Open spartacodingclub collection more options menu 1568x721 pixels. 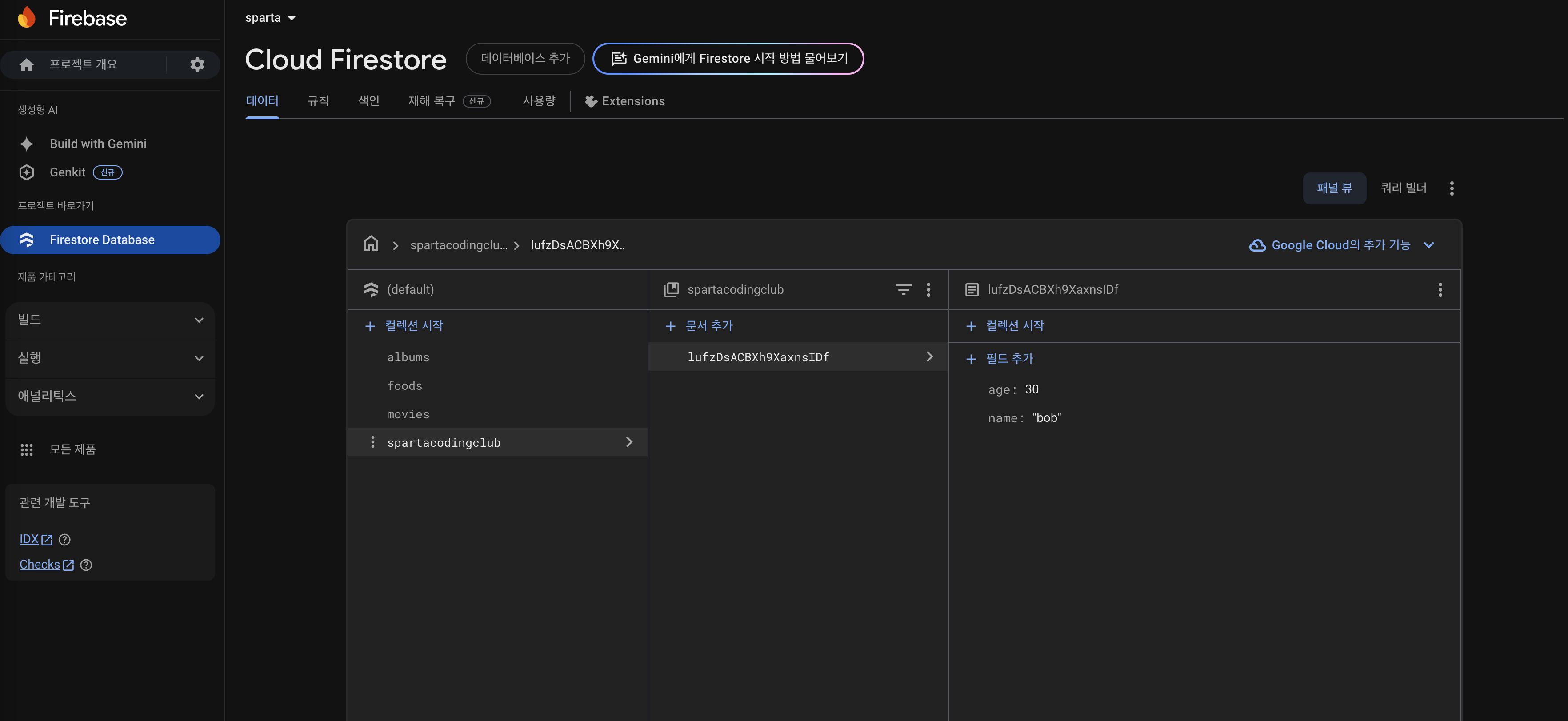[928, 290]
